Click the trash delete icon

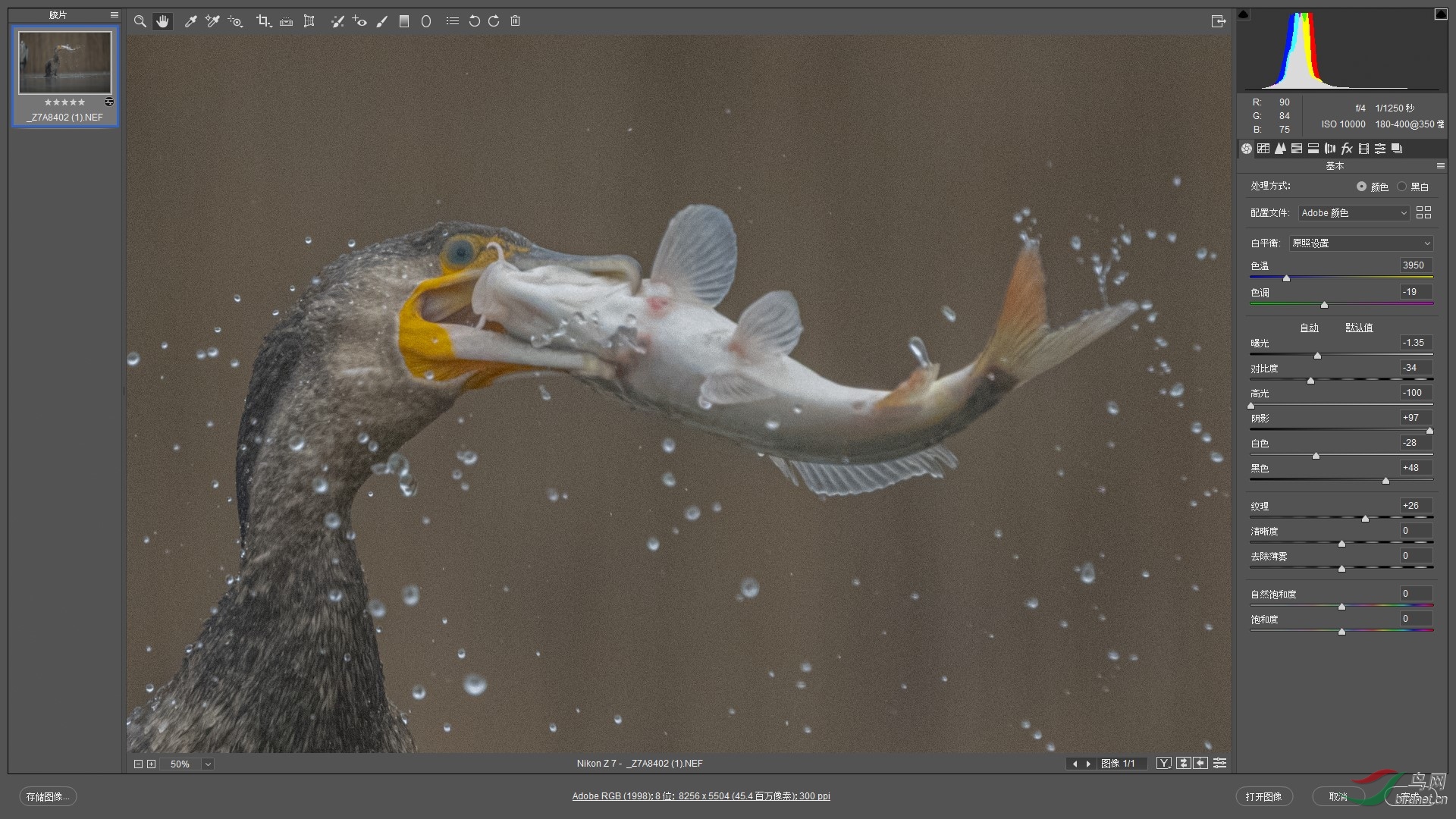(x=516, y=21)
